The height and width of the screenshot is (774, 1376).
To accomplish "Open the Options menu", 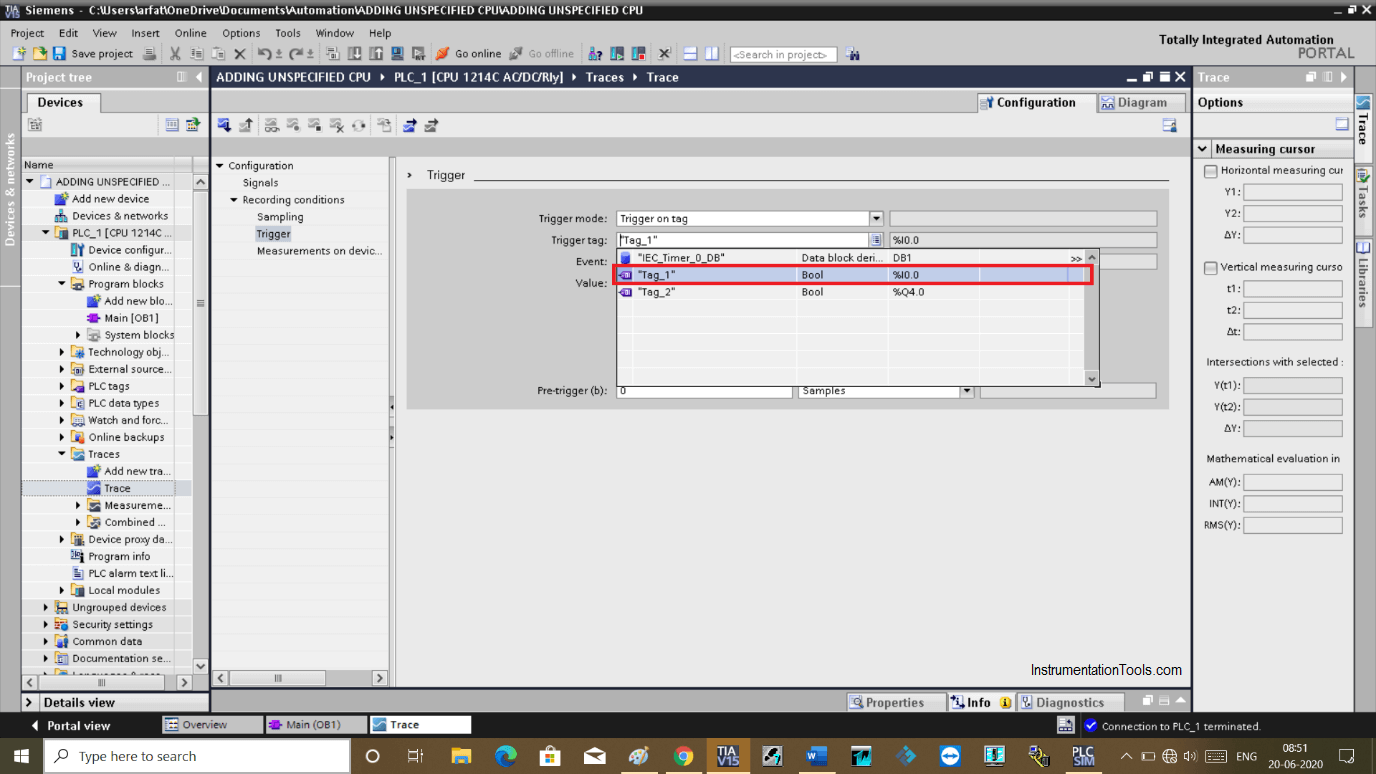I will point(241,33).
